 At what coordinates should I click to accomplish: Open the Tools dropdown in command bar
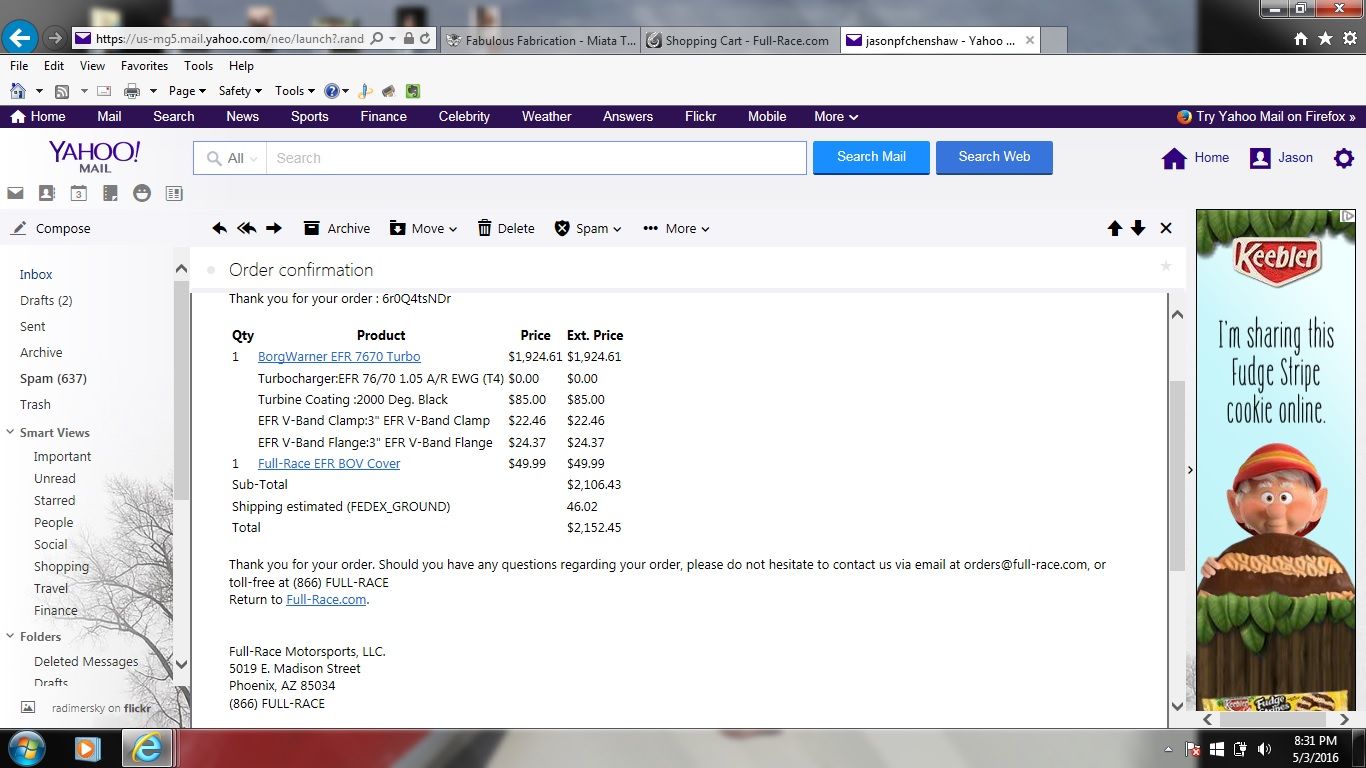(x=295, y=91)
